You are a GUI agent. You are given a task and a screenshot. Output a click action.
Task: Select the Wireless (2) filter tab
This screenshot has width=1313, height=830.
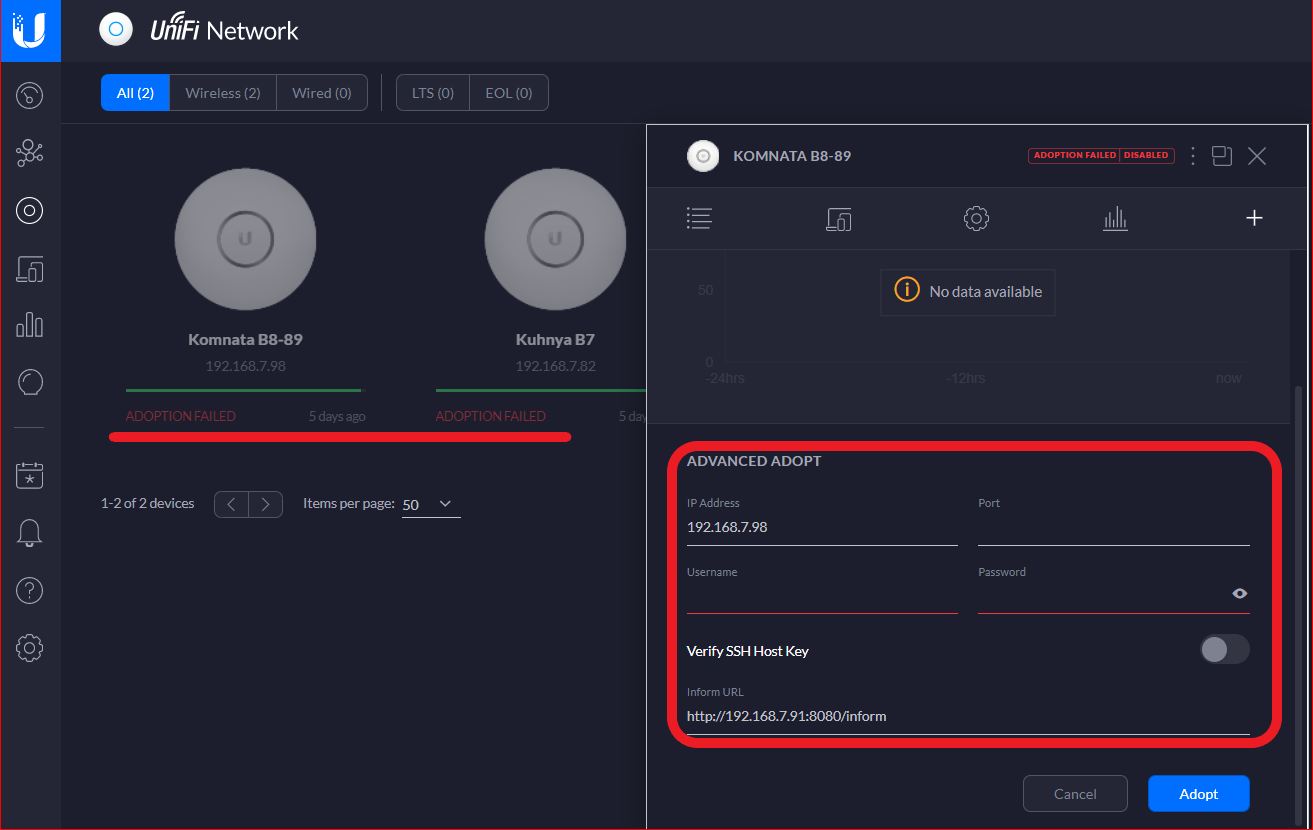(223, 93)
